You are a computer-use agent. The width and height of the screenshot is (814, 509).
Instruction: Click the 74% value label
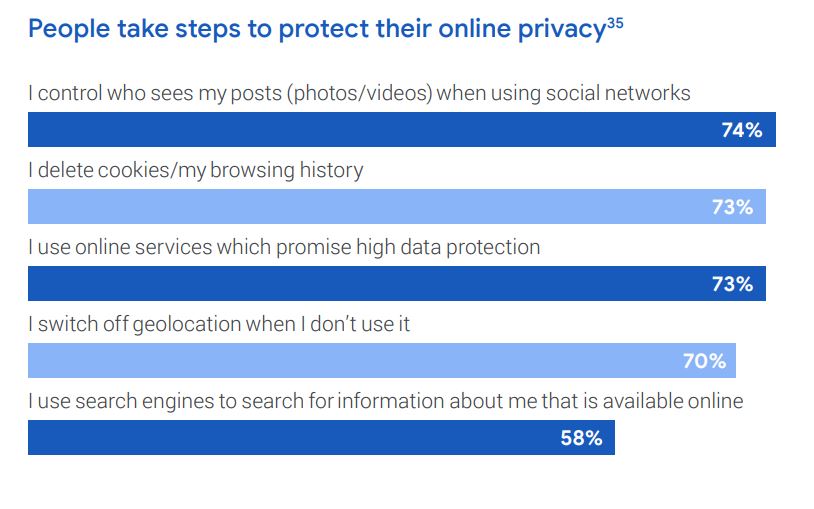pyautogui.click(x=742, y=130)
